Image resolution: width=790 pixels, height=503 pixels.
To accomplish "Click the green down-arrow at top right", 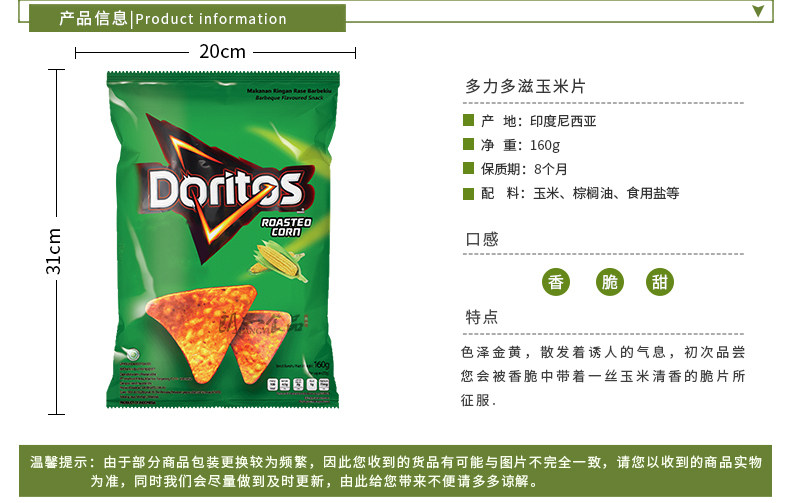I will 758,11.
